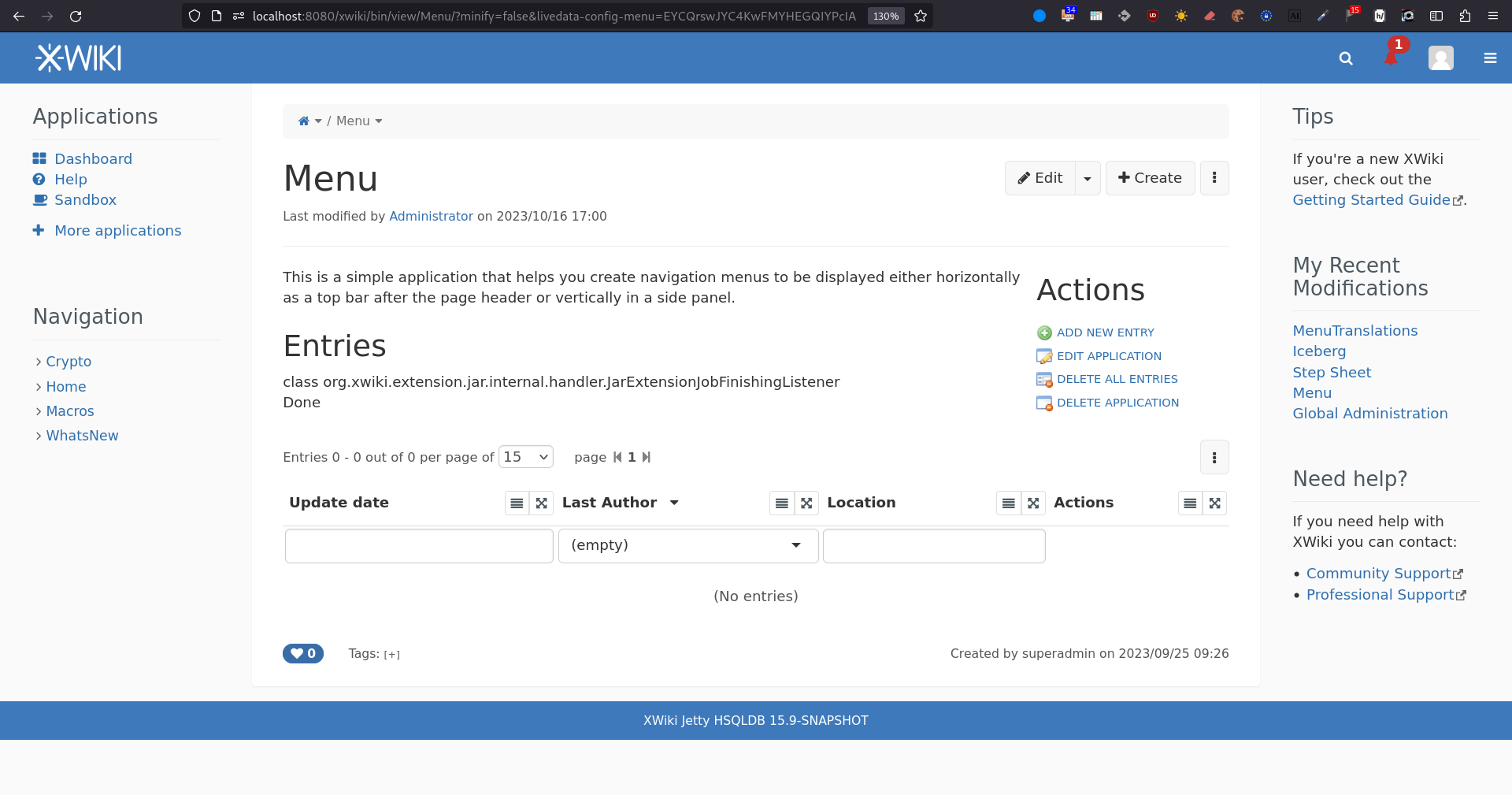Viewport: 1512px width, 795px height.
Task: Open livedata table options kebab menu
Action: click(1214, 457)
